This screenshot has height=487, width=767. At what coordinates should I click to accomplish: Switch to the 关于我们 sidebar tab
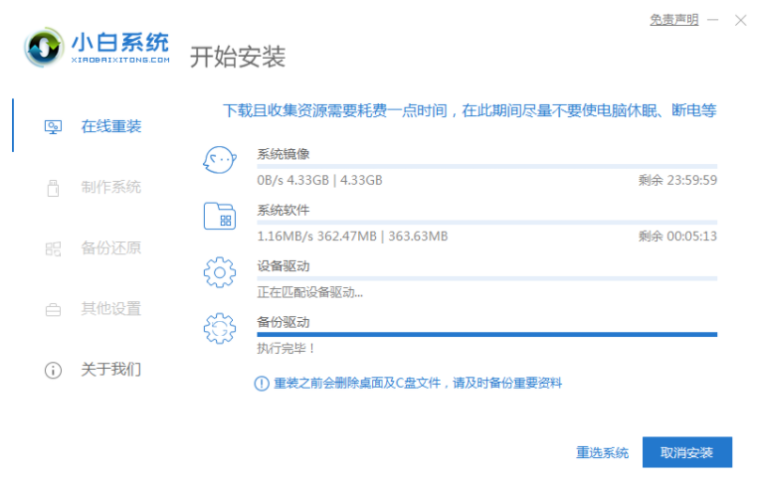coord(110,370)
